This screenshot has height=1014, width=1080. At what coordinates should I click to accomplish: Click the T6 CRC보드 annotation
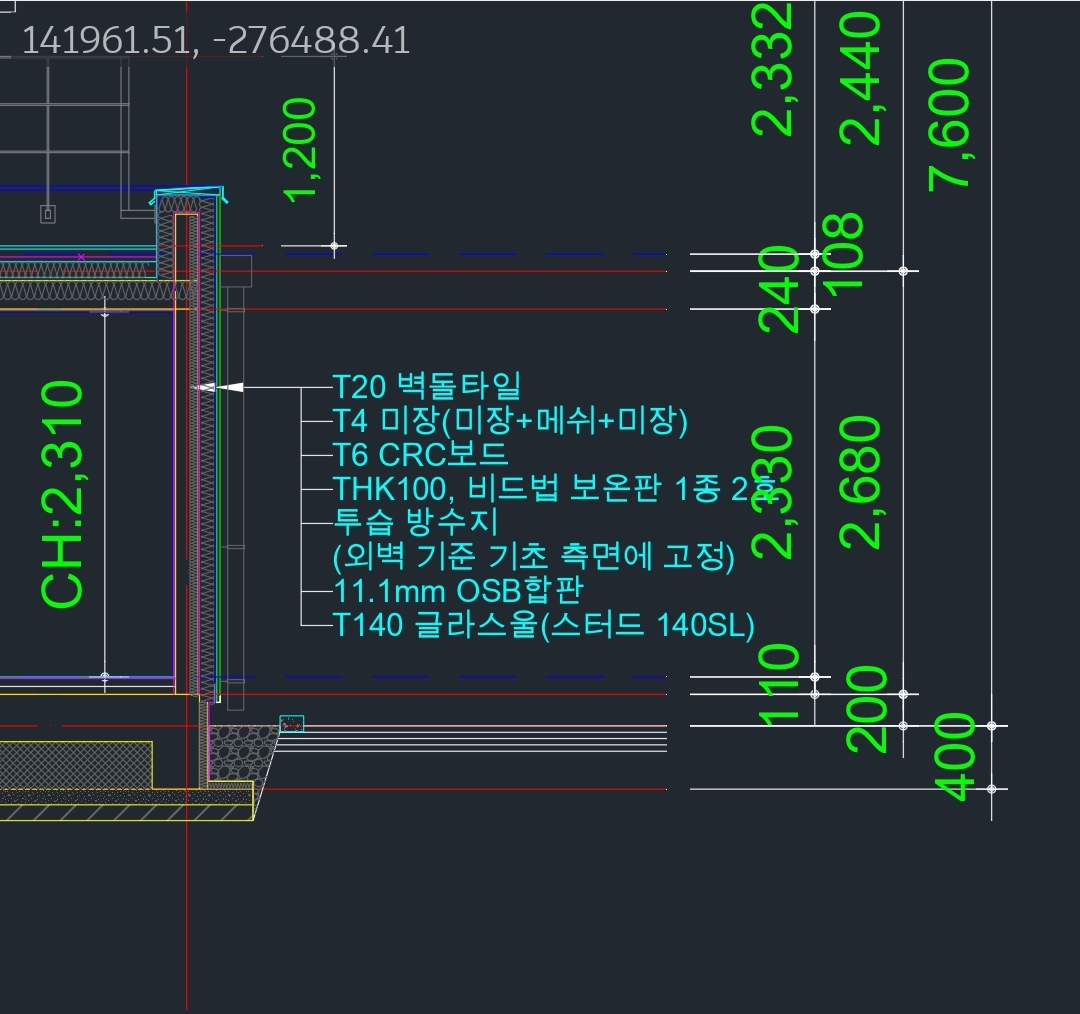pos(420,454)
